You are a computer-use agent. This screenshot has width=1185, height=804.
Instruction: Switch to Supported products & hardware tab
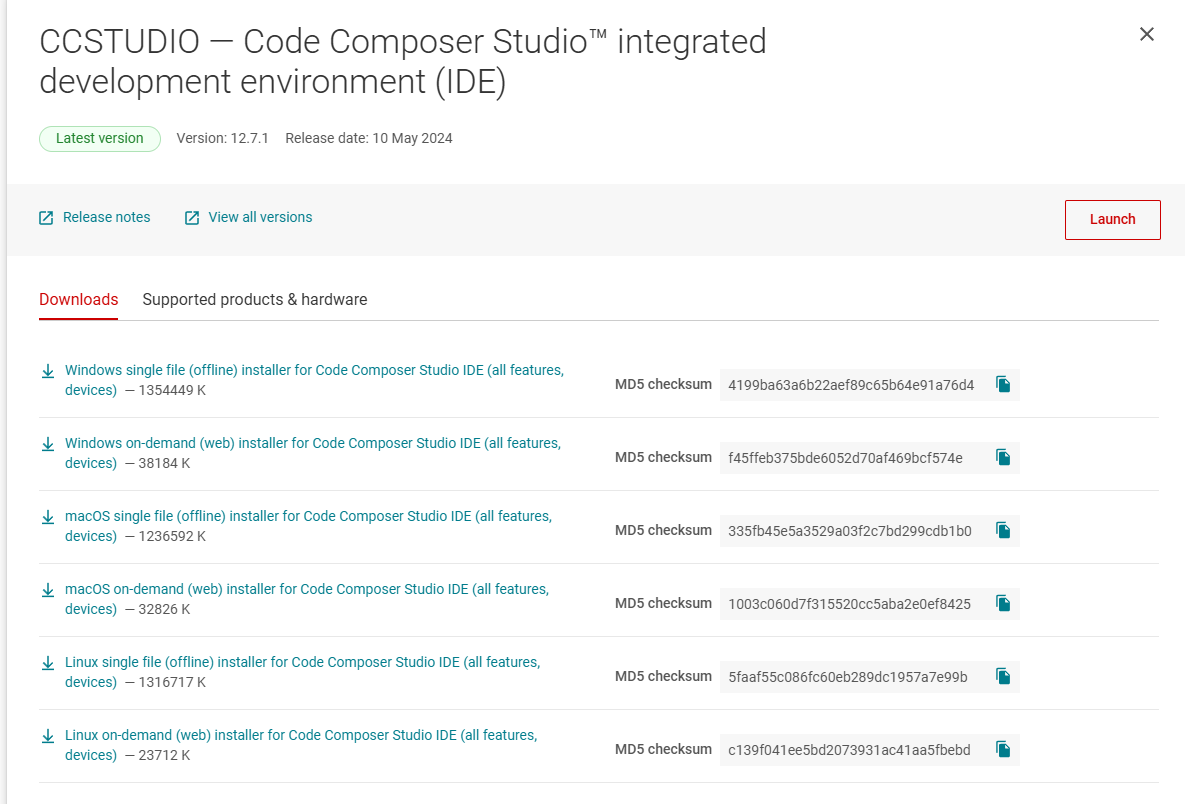click(x=255, y=299)
